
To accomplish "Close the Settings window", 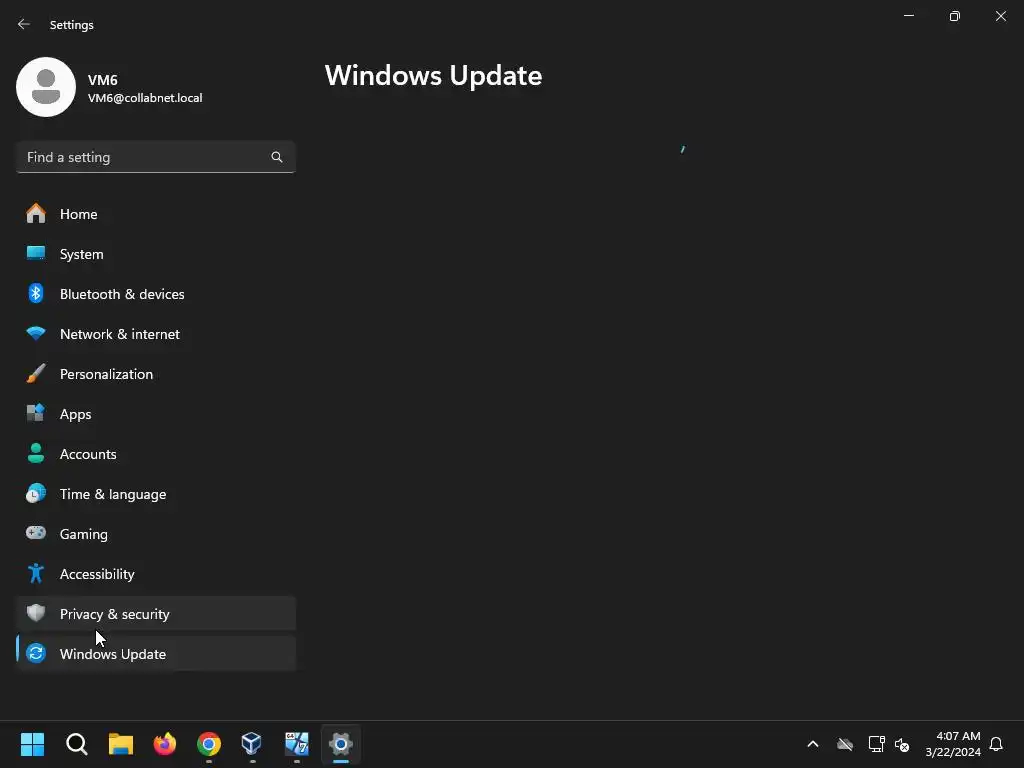I will [x=1000, y=16].
